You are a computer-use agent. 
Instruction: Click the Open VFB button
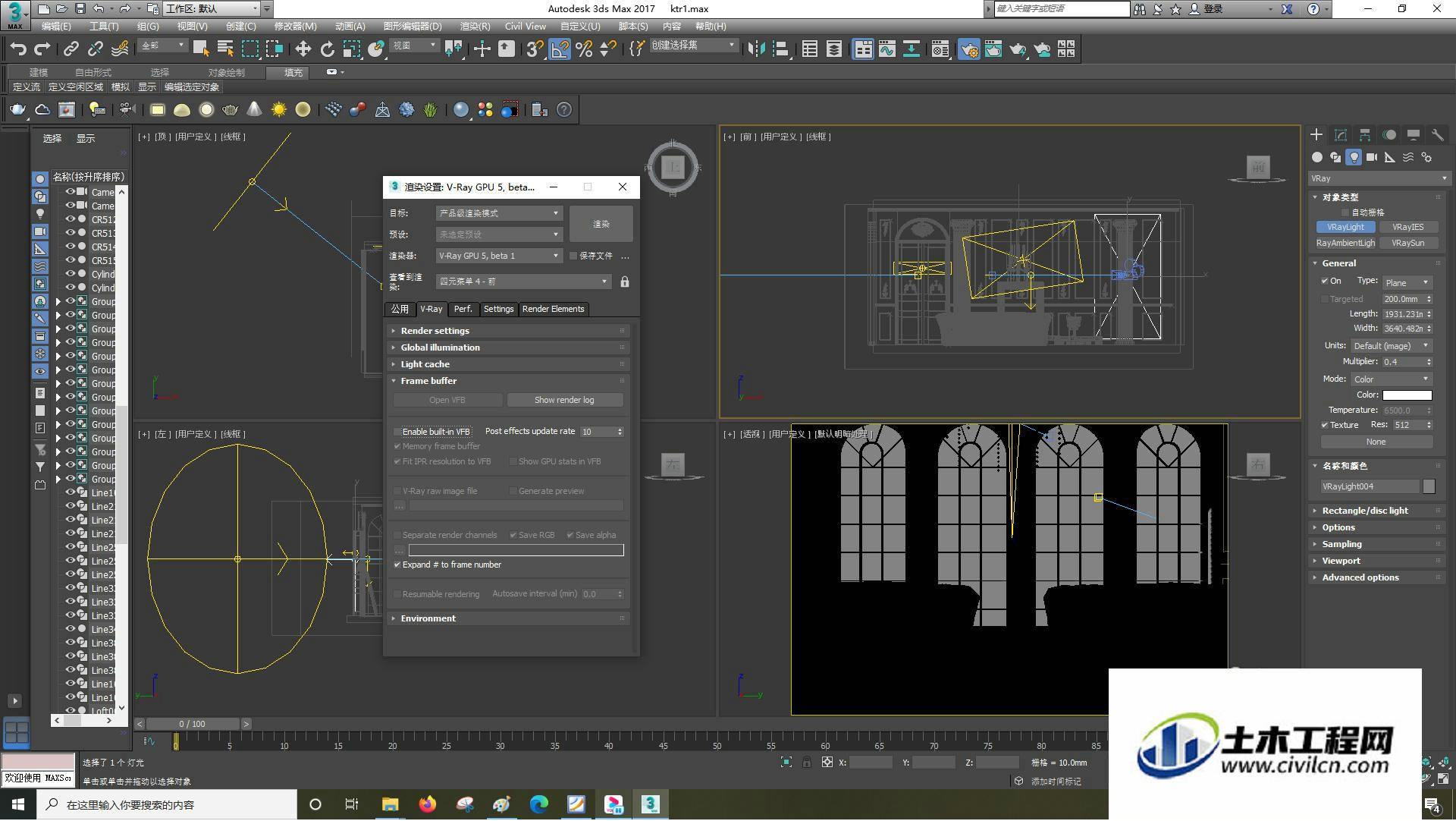pyautogui.click(x=446, y=399)
